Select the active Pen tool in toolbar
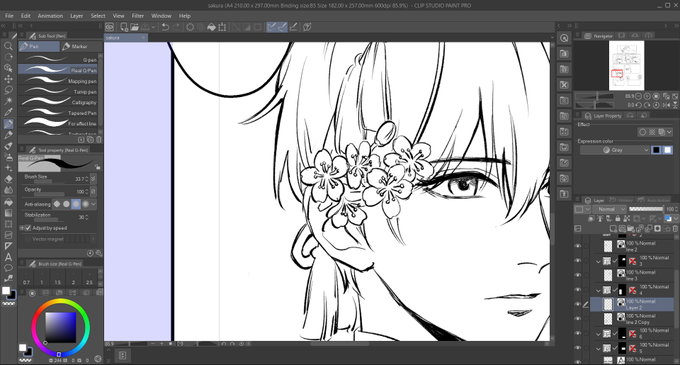This screenshot has height=365, width=680. (x=8, y=124)
